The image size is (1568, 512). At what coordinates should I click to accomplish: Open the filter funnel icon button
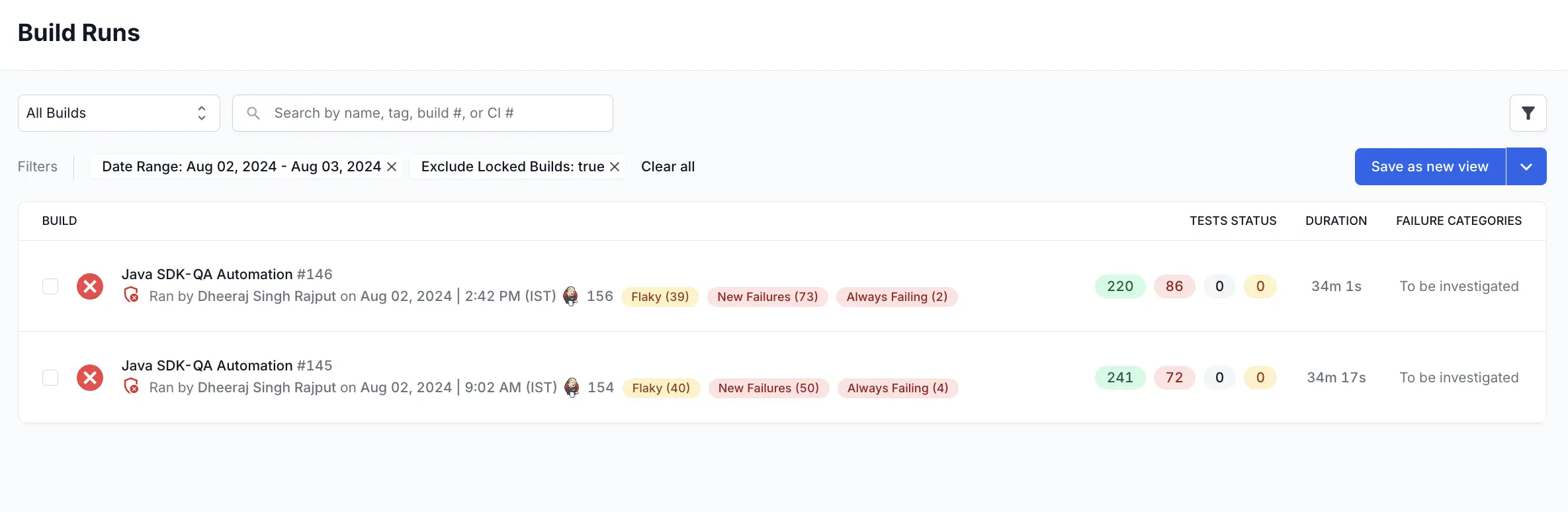point(1528,113)
